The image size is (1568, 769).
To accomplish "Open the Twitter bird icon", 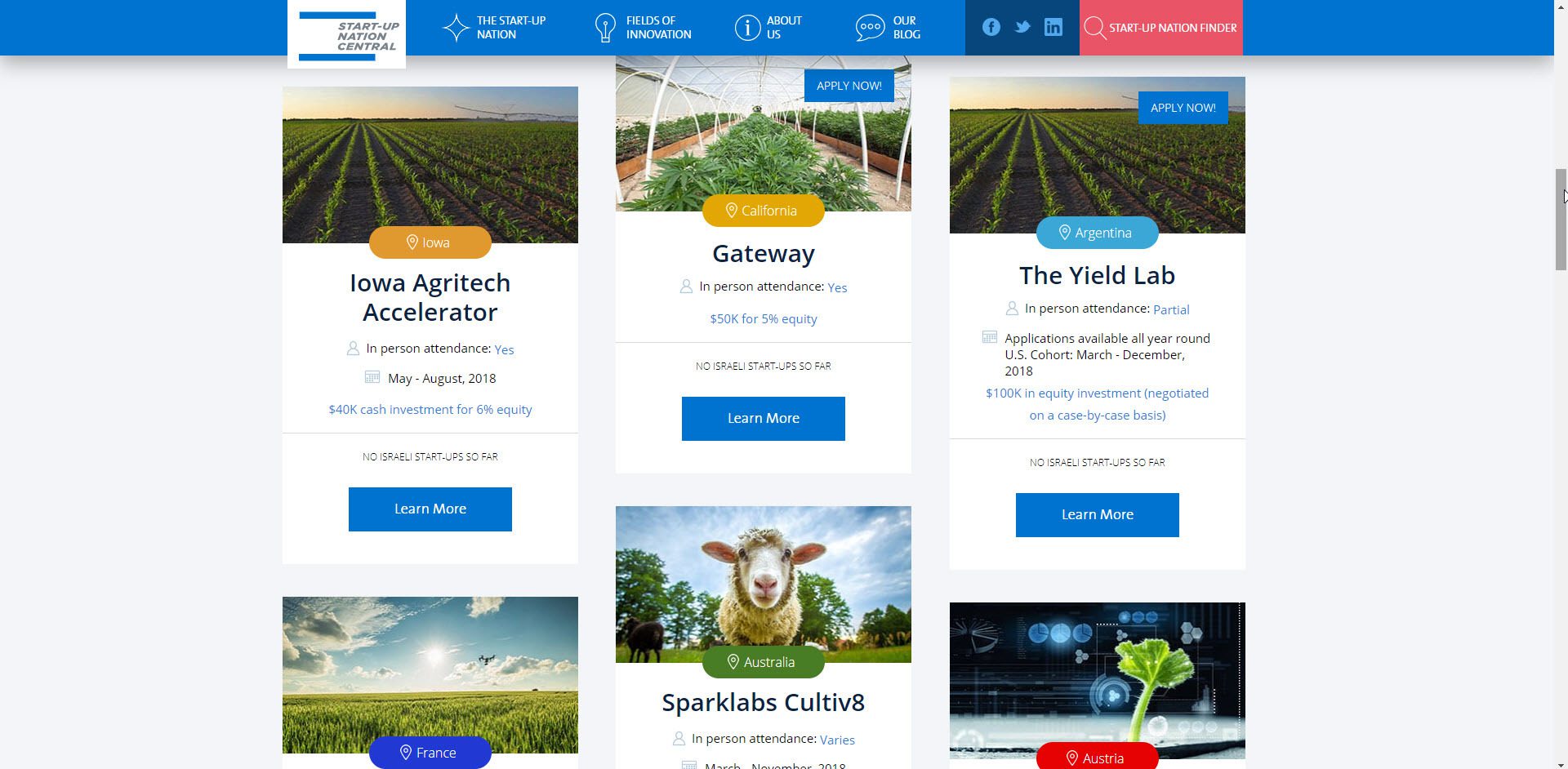I will pos(1022,27).
